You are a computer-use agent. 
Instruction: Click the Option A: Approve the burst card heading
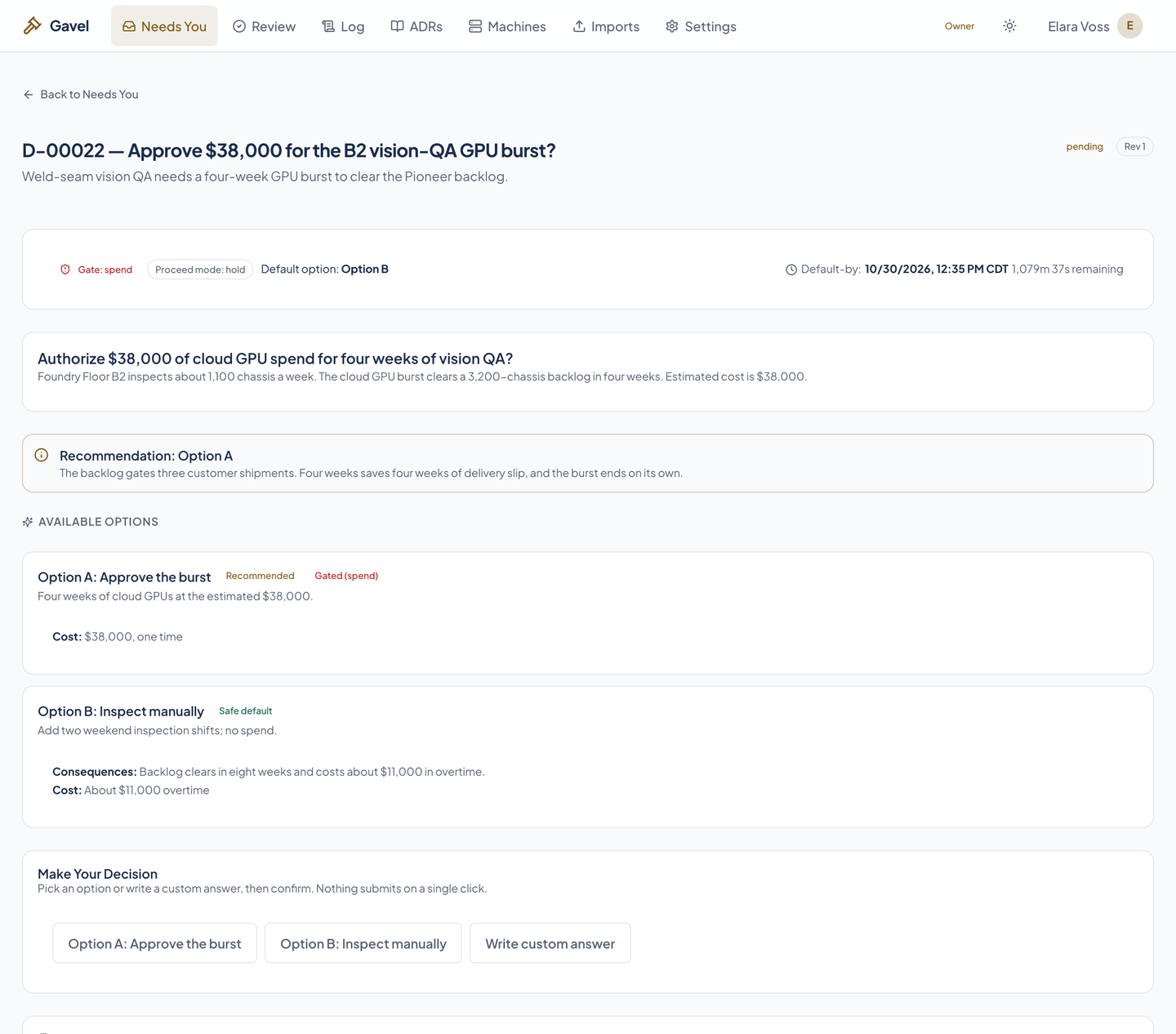click(x=124, y=577)
